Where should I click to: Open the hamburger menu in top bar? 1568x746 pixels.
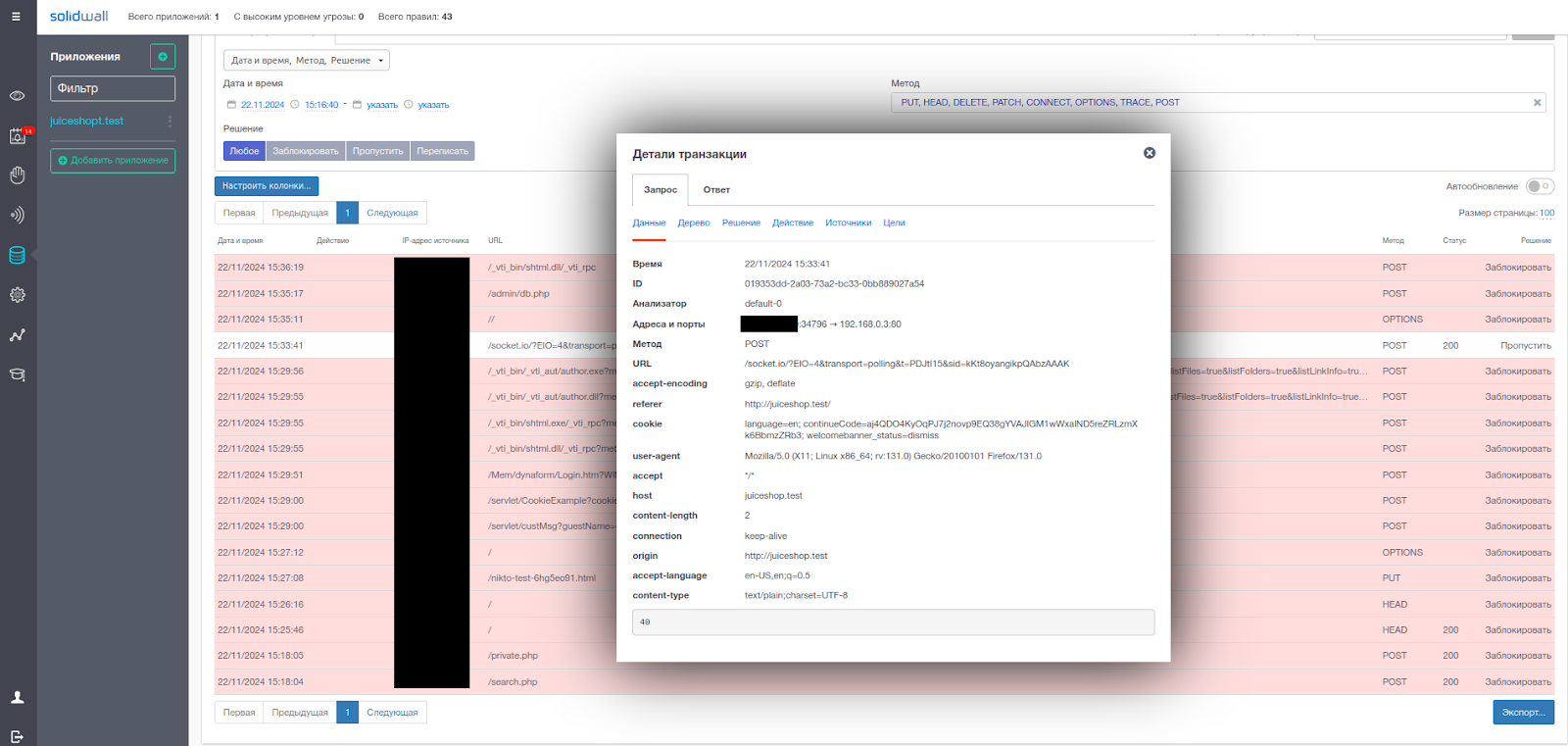tap(16, 17)
